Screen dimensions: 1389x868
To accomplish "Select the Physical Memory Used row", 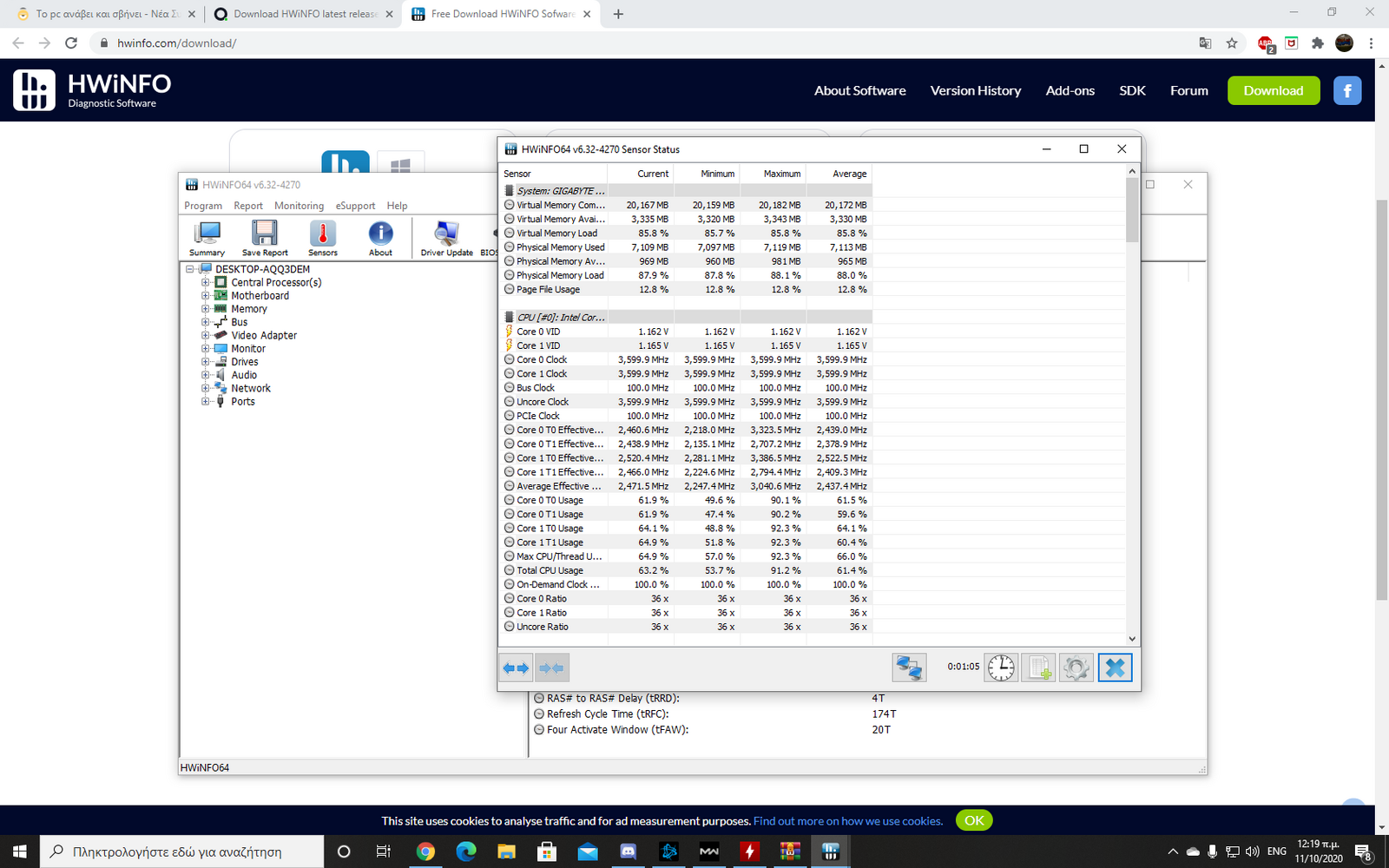I will coord(686,247).
